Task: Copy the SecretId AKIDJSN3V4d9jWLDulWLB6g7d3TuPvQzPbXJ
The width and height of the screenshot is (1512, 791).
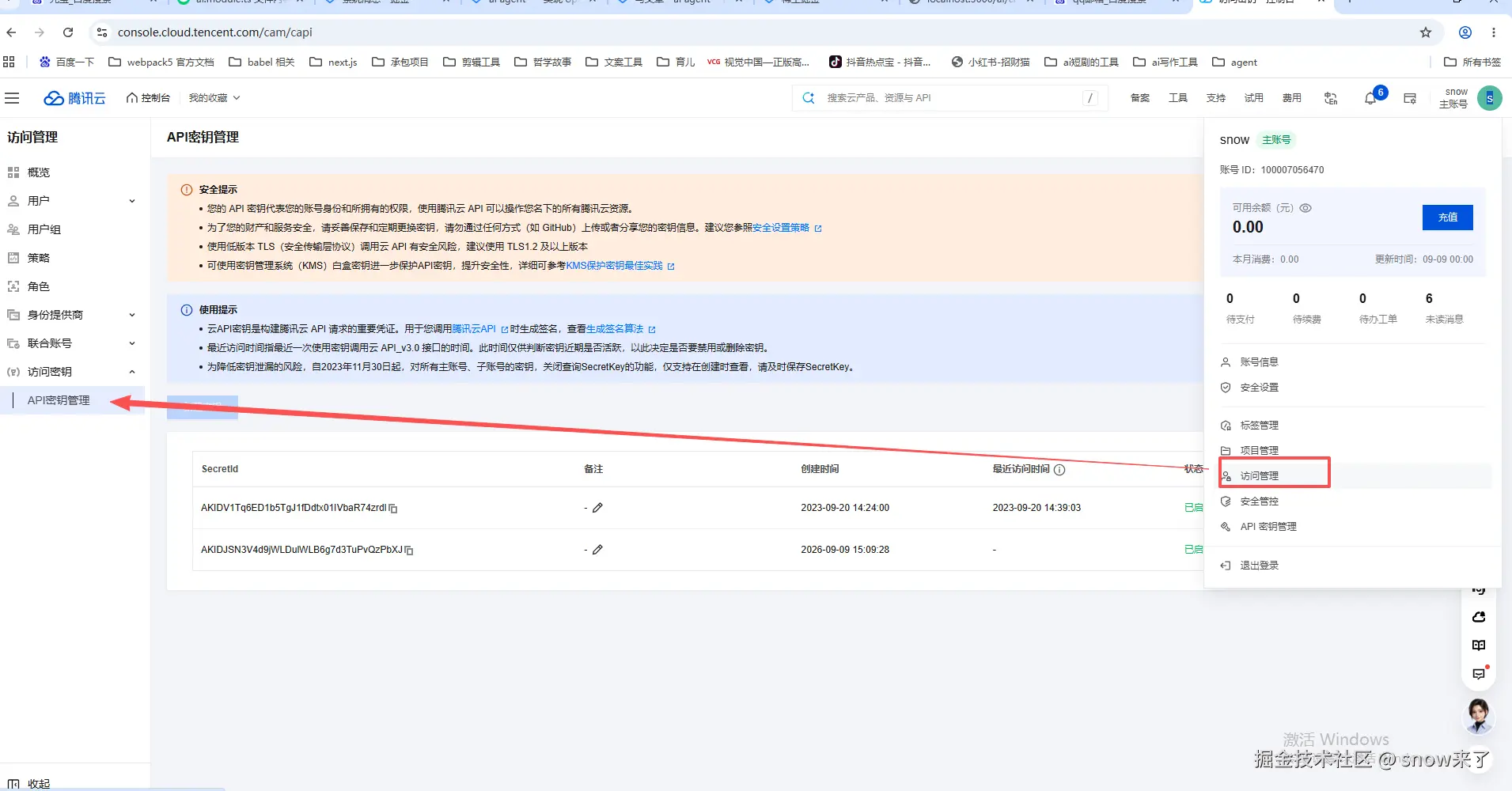Action: pyautogui.click(x=409, y=550)
